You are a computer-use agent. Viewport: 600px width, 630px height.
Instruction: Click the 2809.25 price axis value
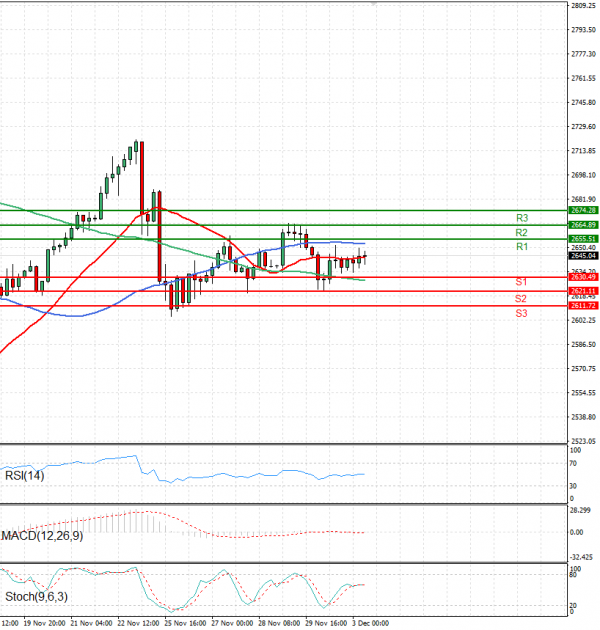point(584,6)
